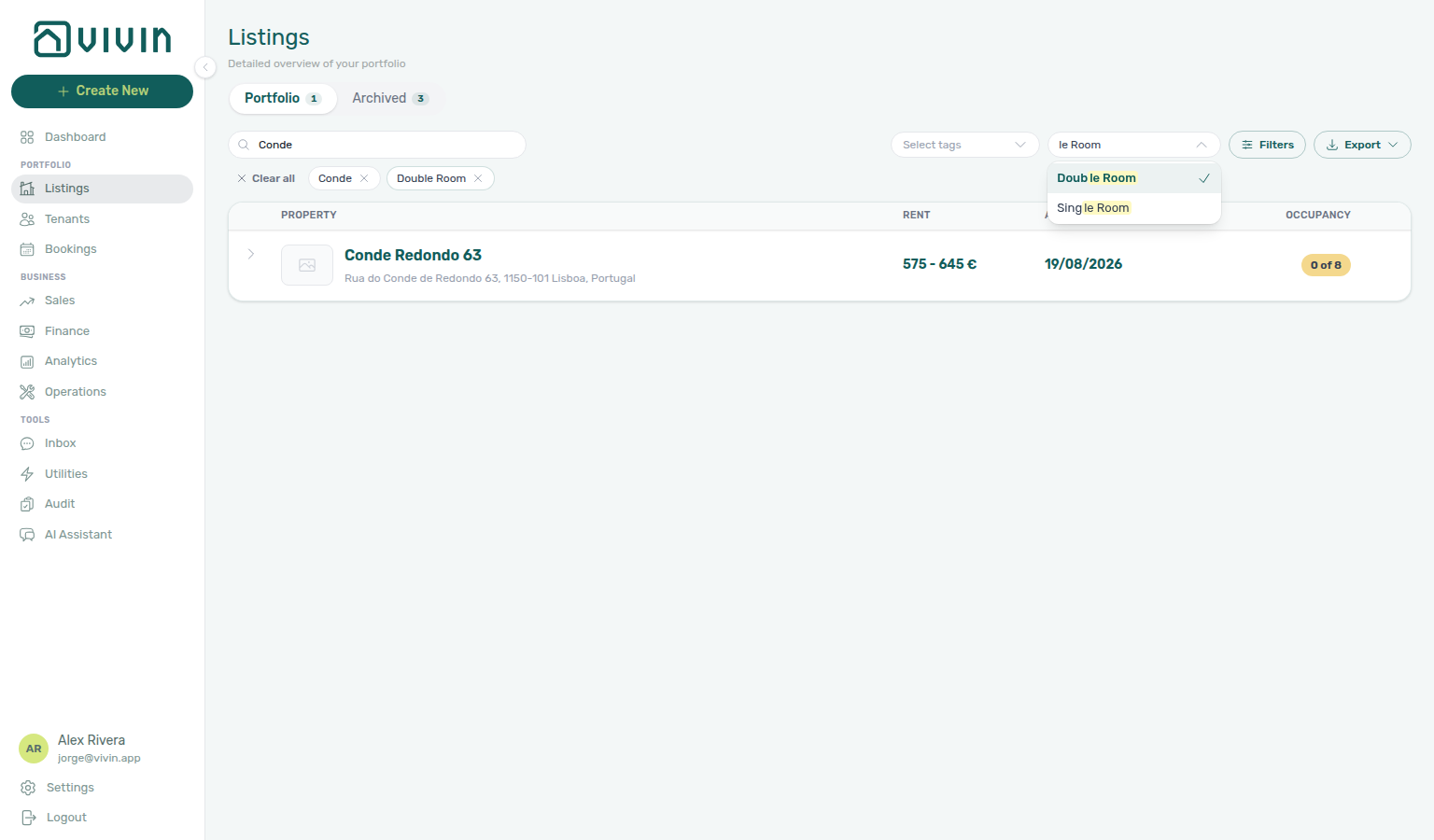Open the Analytics section

(x=102, y=361)
